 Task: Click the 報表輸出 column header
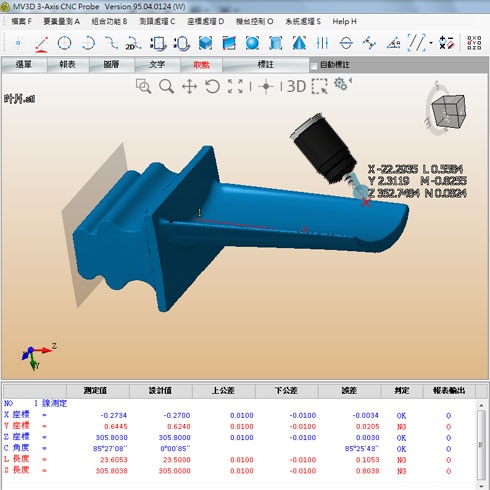coord(449,390)
